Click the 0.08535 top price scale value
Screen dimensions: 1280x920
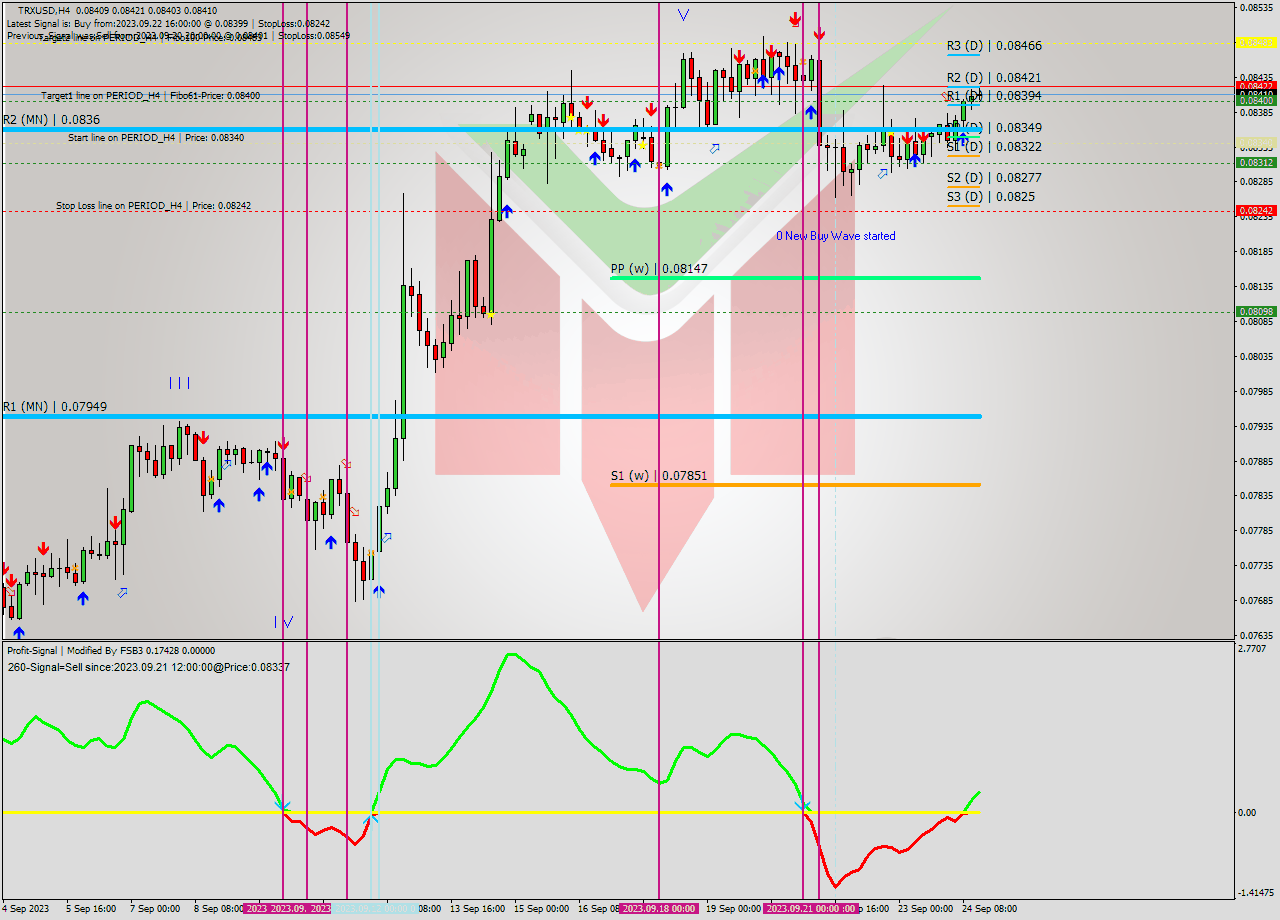click(x=1256, y=8)
